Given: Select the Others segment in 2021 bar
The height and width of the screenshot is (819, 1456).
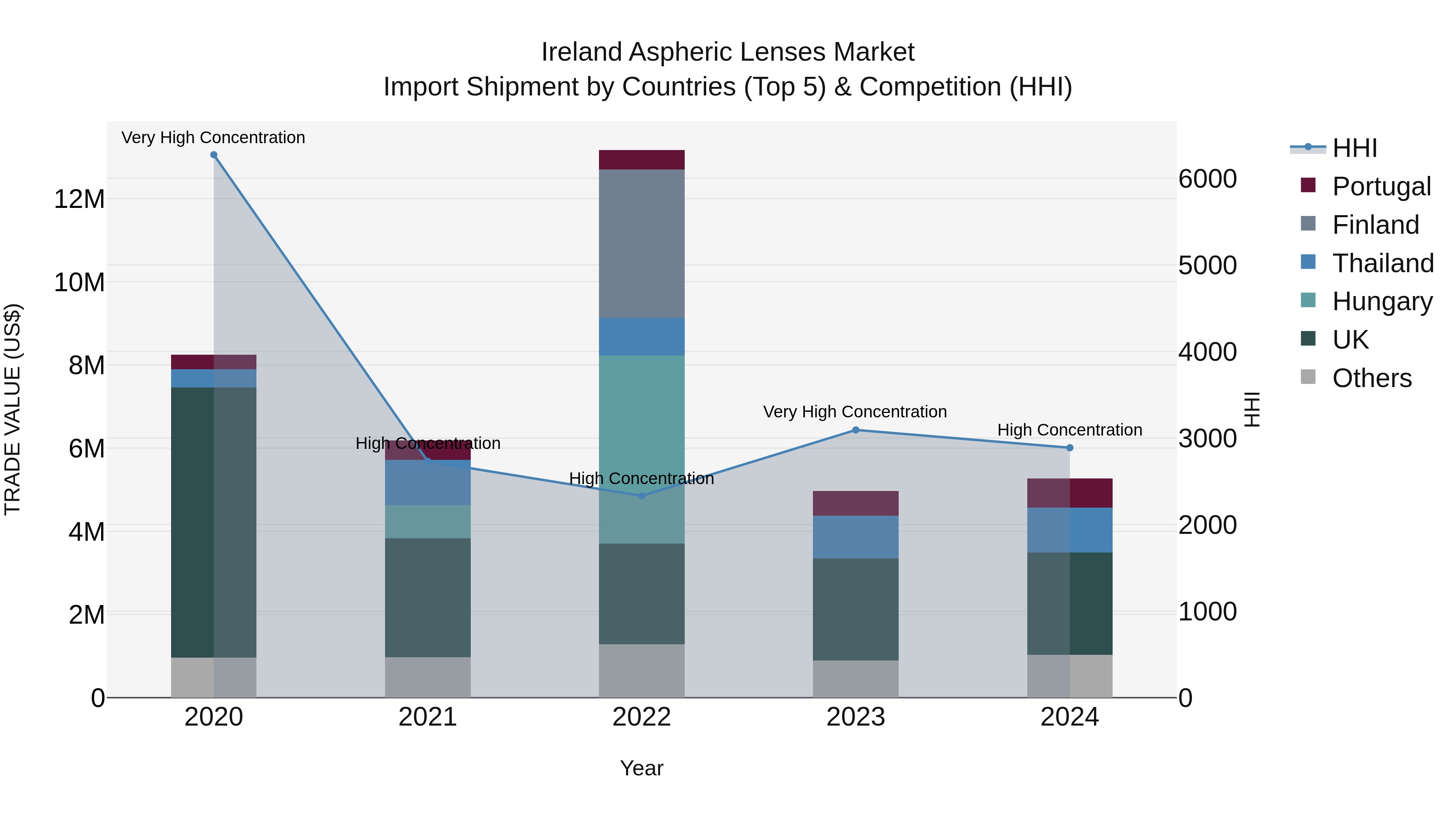Looking at the screenshot, I should point(428,677).
